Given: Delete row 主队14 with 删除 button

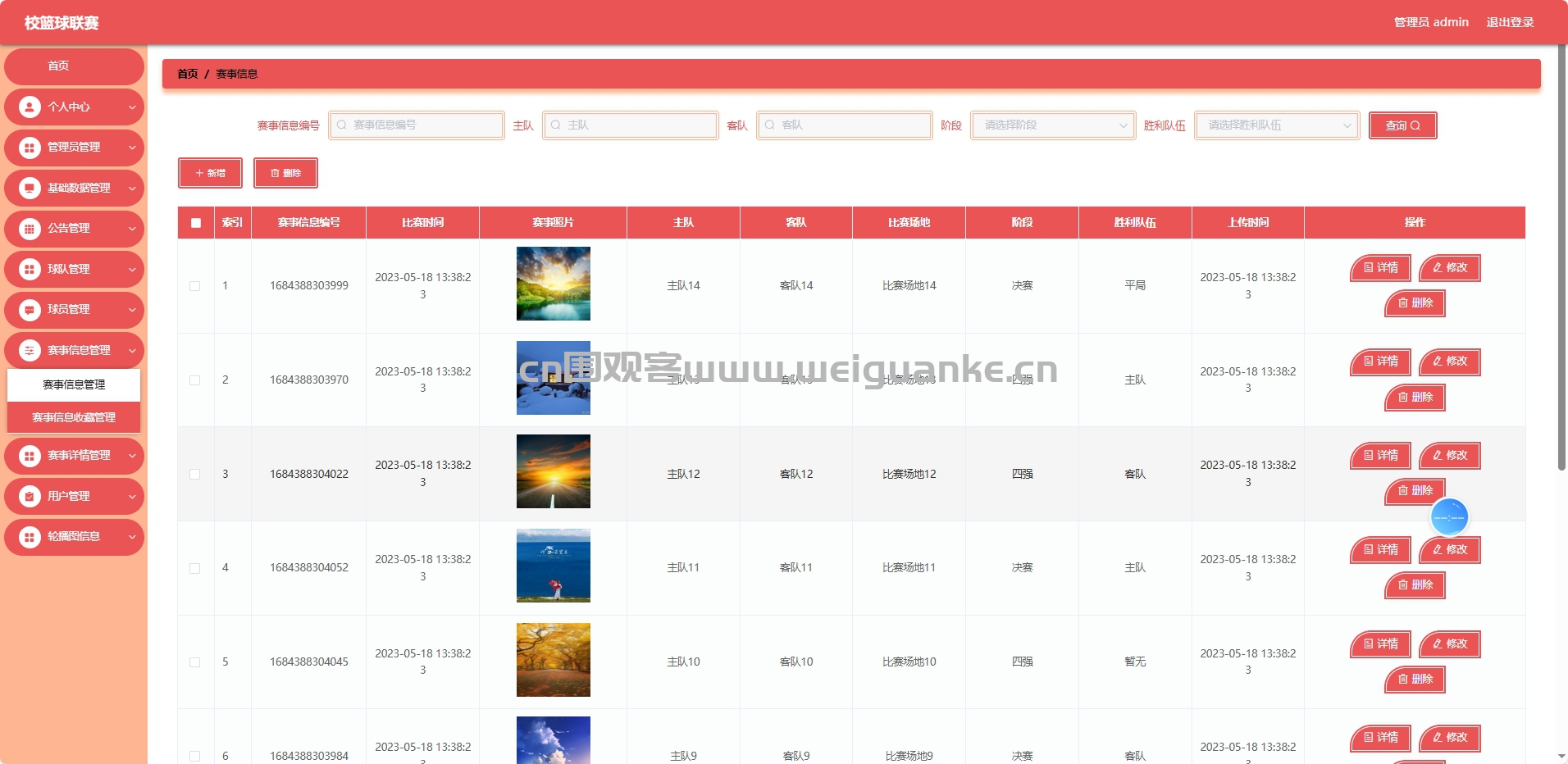Looking at the screenshot, I should (1415, 303).
